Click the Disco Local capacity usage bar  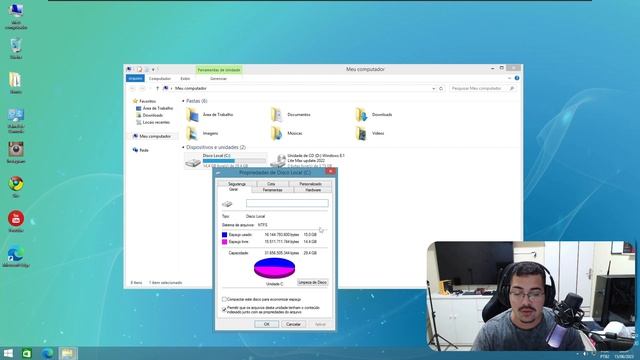[x=234, y=161]
